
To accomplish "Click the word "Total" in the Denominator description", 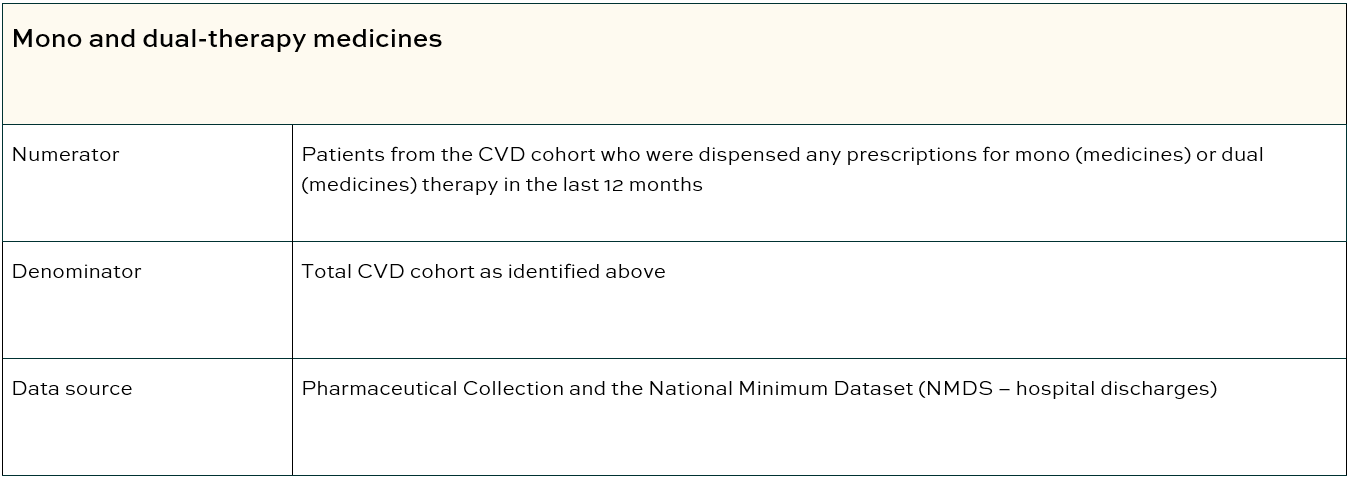I will click(326, 272).
